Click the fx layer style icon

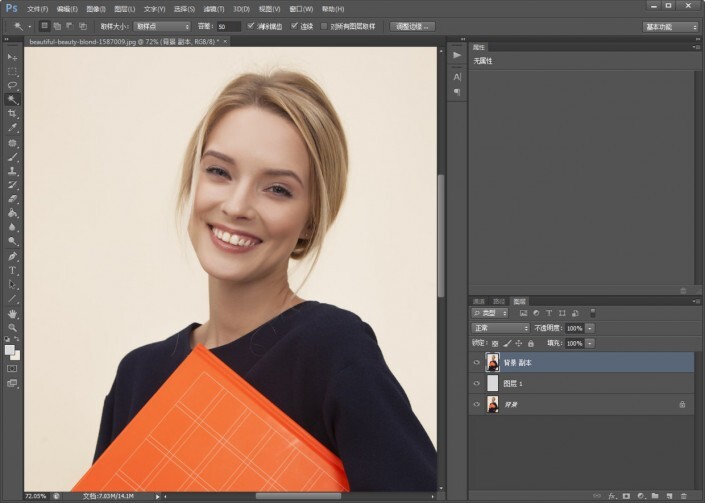pos(611,496)
